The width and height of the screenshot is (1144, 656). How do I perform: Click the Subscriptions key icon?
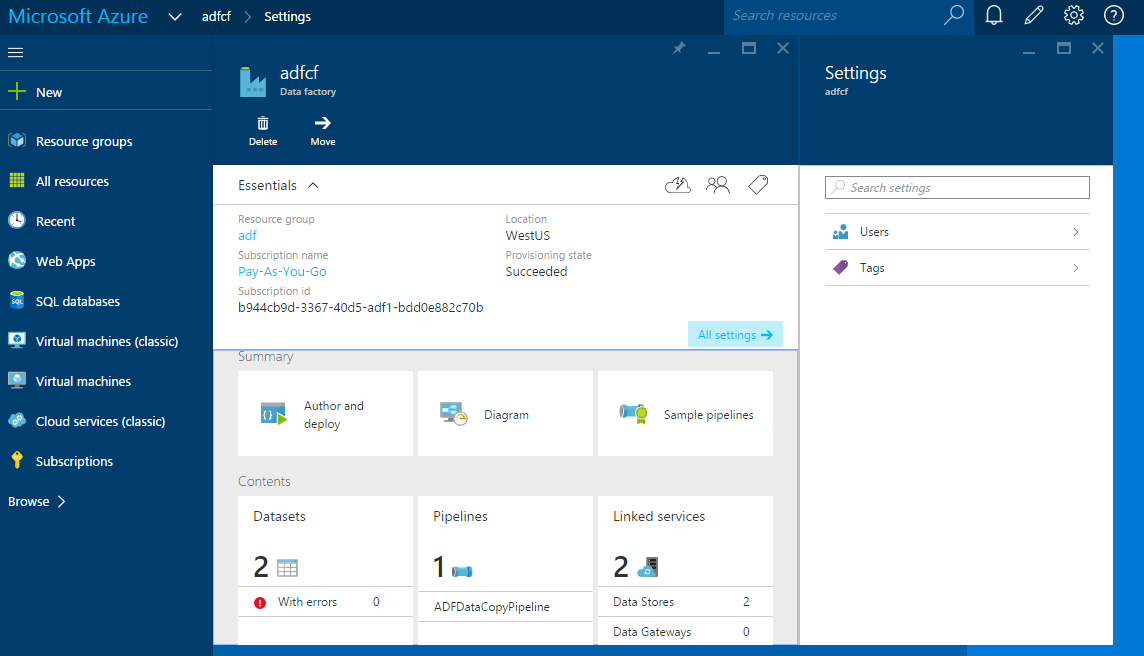[17, 460]
